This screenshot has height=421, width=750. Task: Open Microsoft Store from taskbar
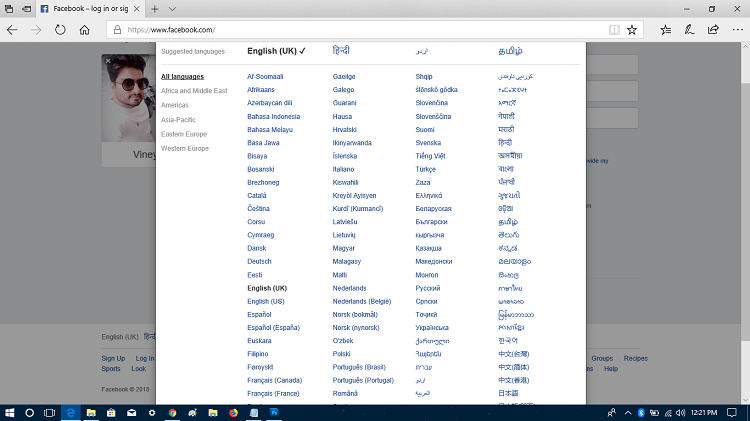[111, 412]
